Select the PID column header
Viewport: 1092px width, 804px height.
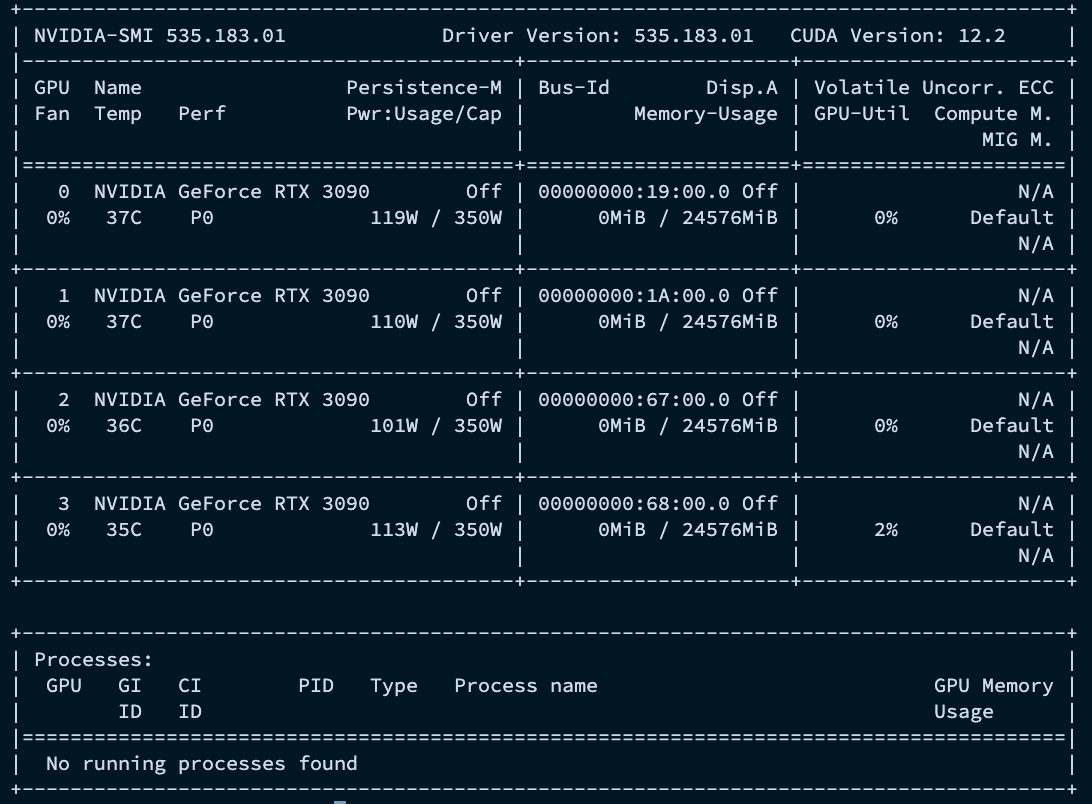pos(315,686)
